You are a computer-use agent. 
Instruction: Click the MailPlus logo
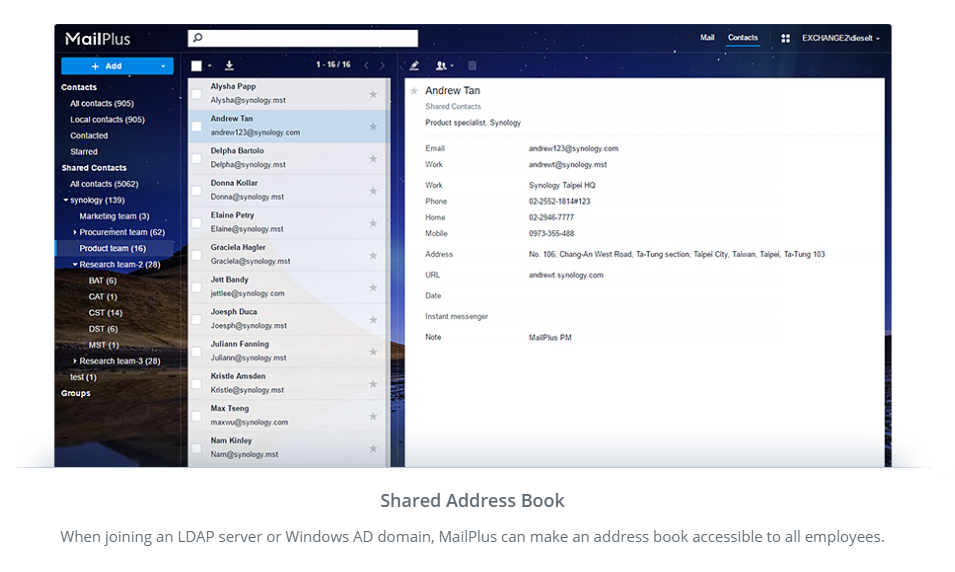pos(97,39)
